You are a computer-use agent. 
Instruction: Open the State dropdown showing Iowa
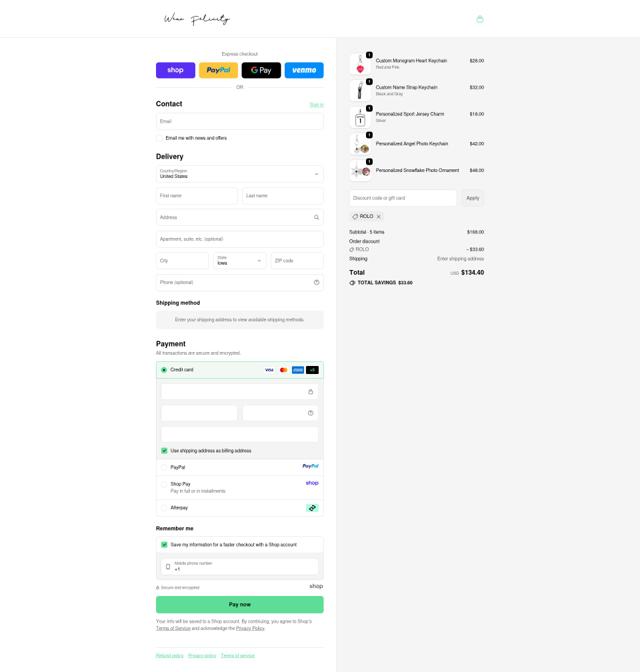point(240,261)
